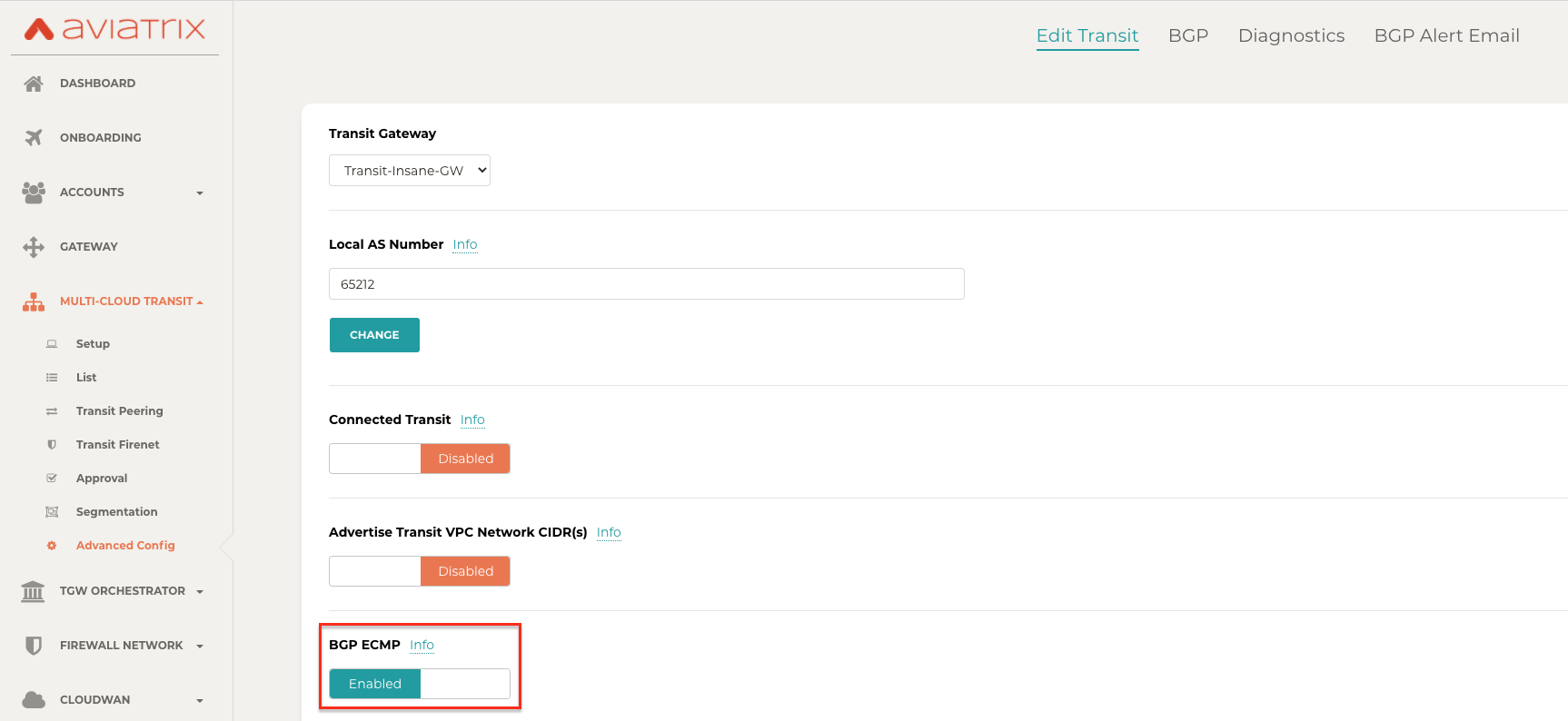Expand the Firewall Network menu arrow
The height and width of the screenshot is (721, 1568).
point(200,647)
